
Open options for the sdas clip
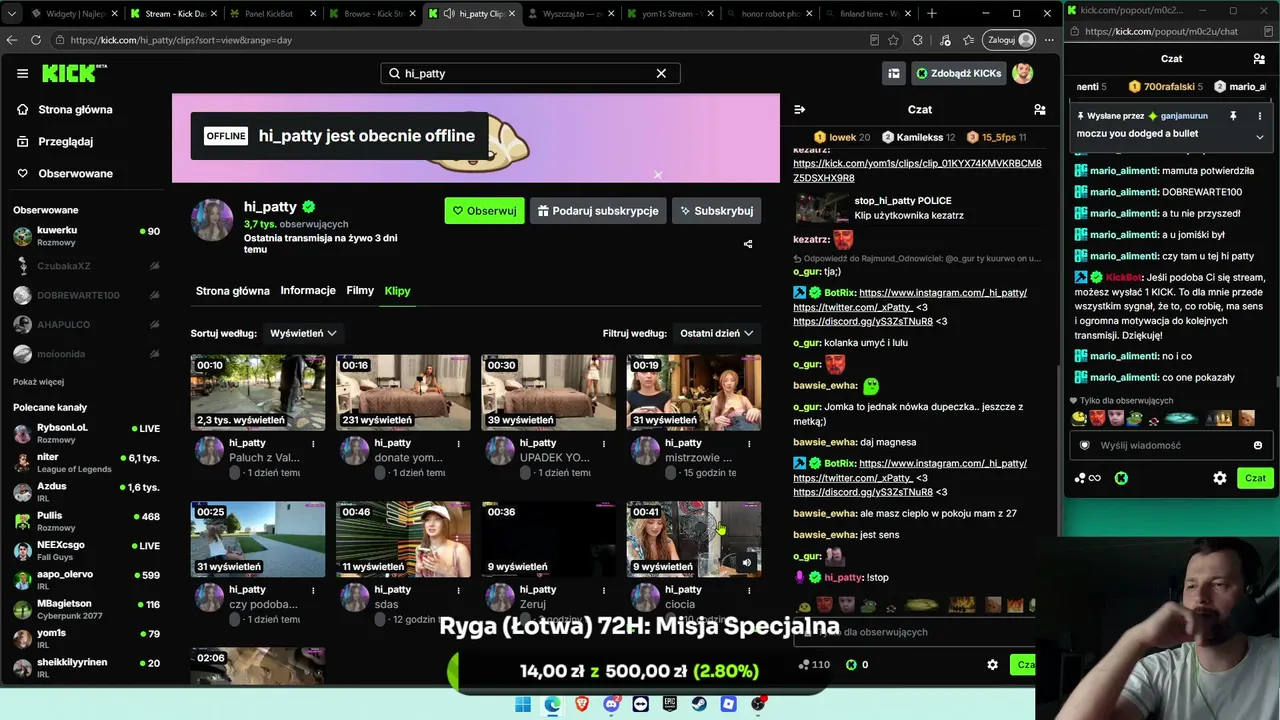[459, 590]
